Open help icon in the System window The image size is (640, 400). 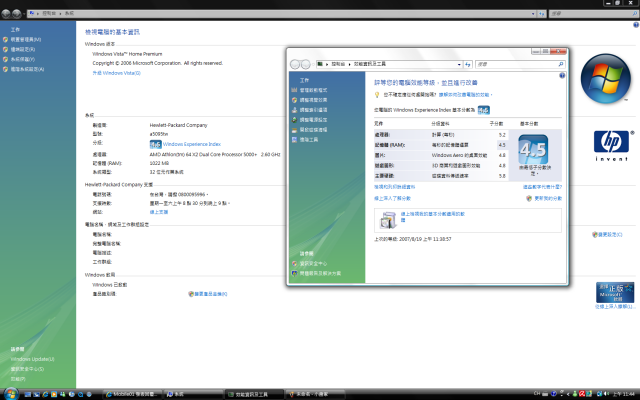pos(636,25)
